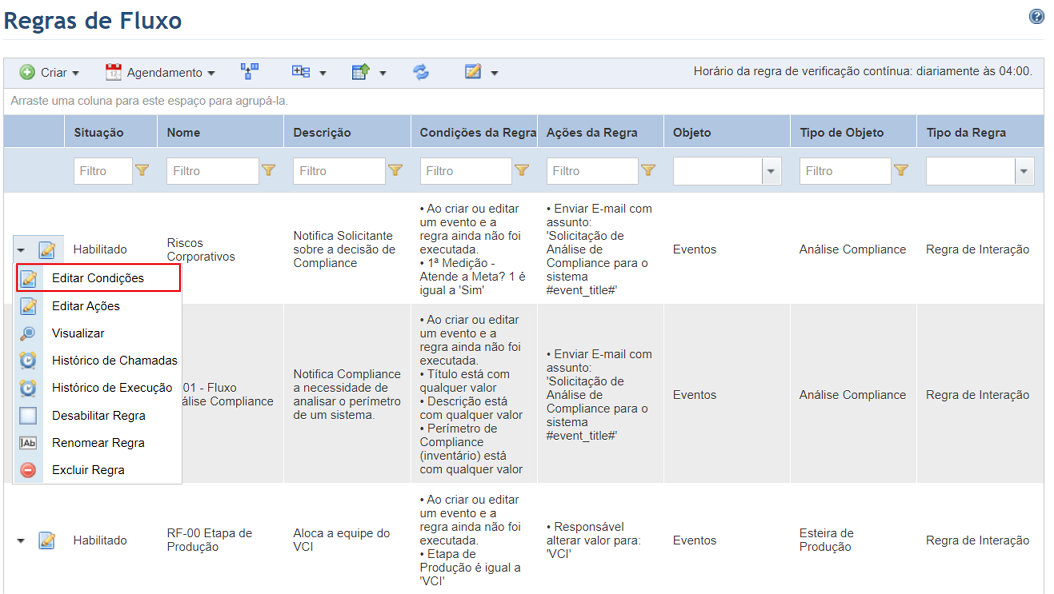Click the column layout toolbar icon
Screen dimensions: 1054x594
click(300, 71)
